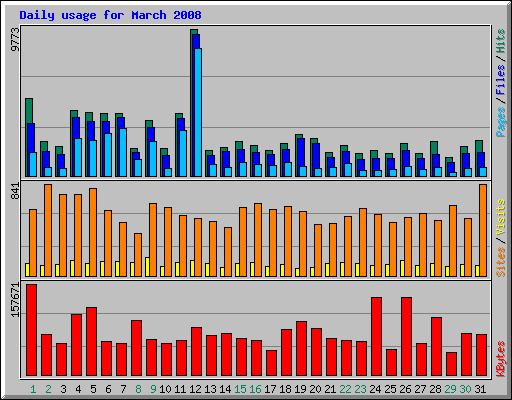The width and height of the screenshot is (512, 400).
Task: Click day label 11 on the x-axis
Action: click(180, 389)
